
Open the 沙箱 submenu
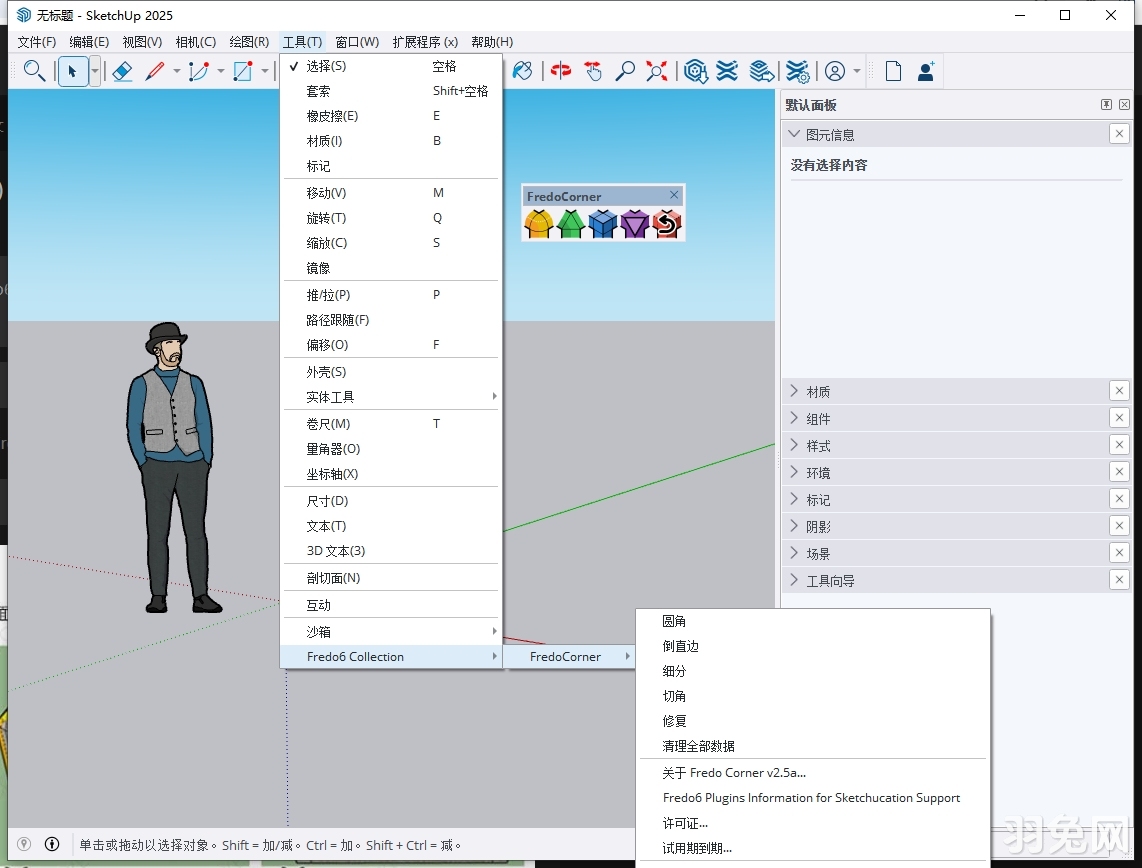click(x=317, y=631)
